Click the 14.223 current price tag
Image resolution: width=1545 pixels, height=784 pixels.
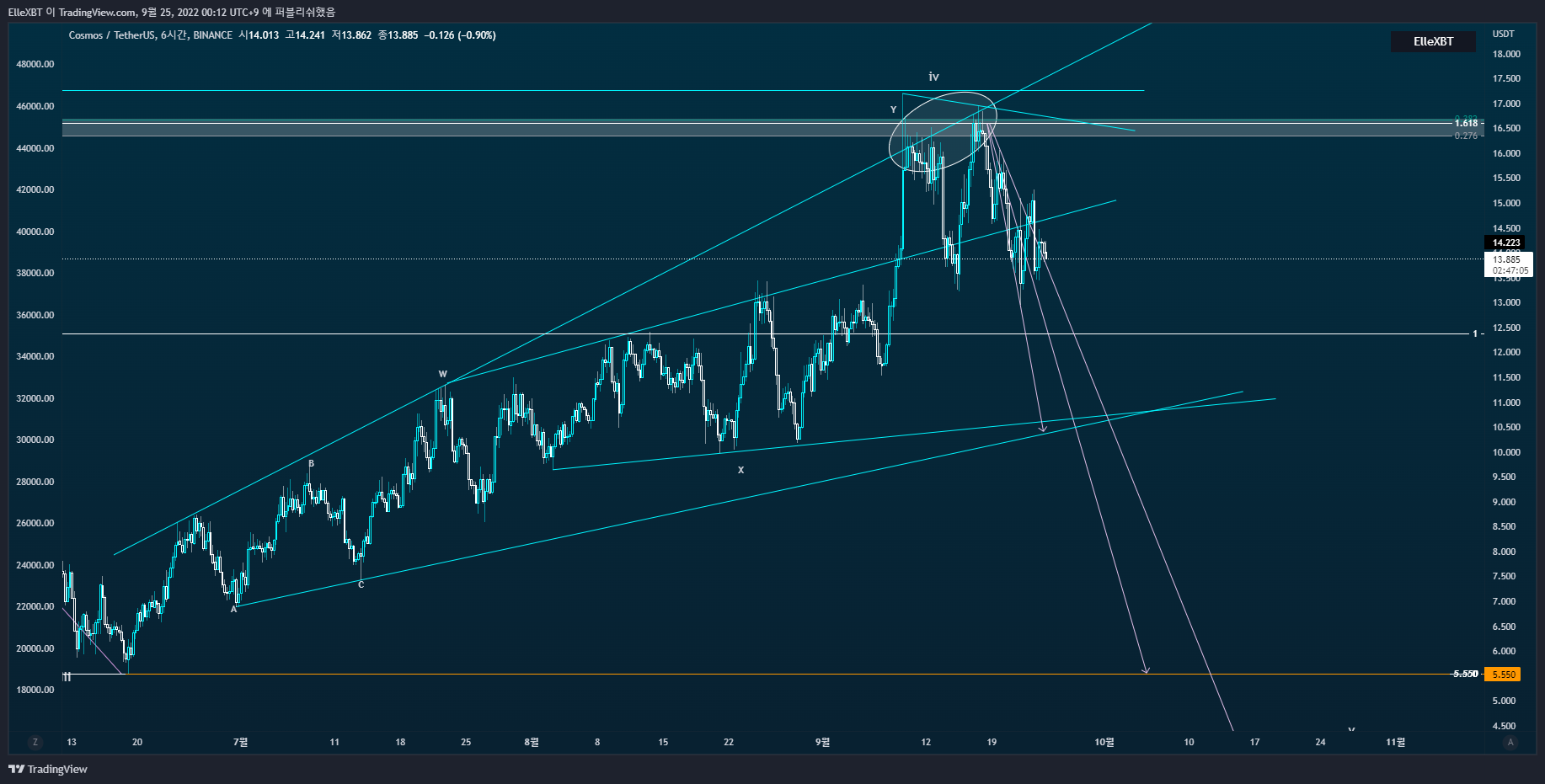pyautogui.click(x=1506, y=243)
